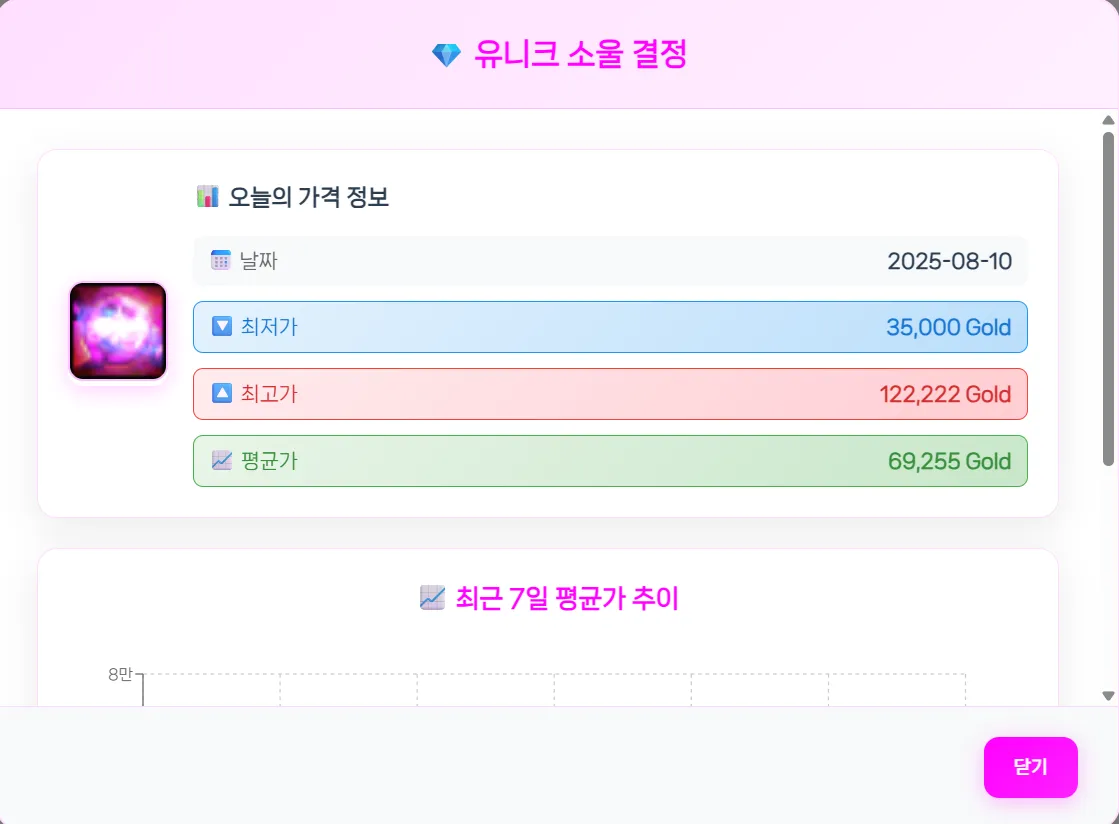
Task: Click the vertical scrollbar thumb
Action: click(1108, 298)
